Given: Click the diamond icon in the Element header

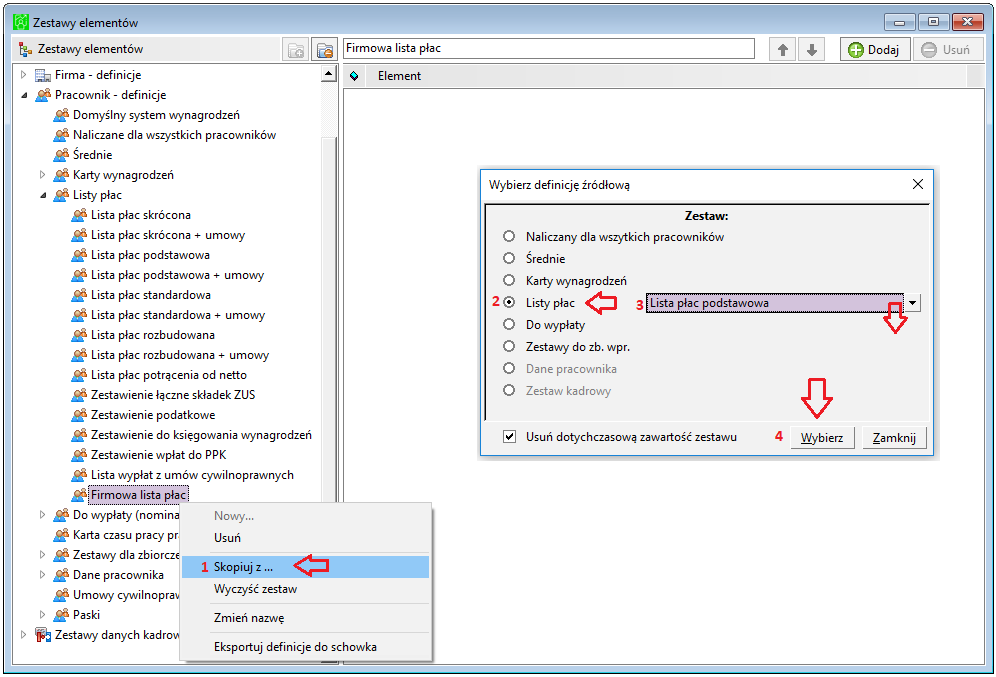Looking at the screenshot, I should click(x=354, y=76).
